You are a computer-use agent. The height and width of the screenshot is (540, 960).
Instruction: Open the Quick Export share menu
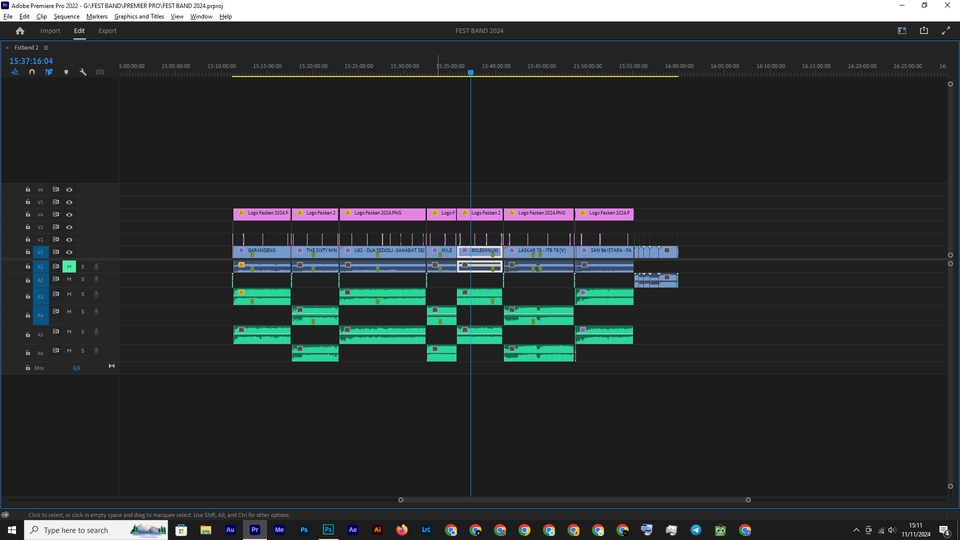pos(924,31)
